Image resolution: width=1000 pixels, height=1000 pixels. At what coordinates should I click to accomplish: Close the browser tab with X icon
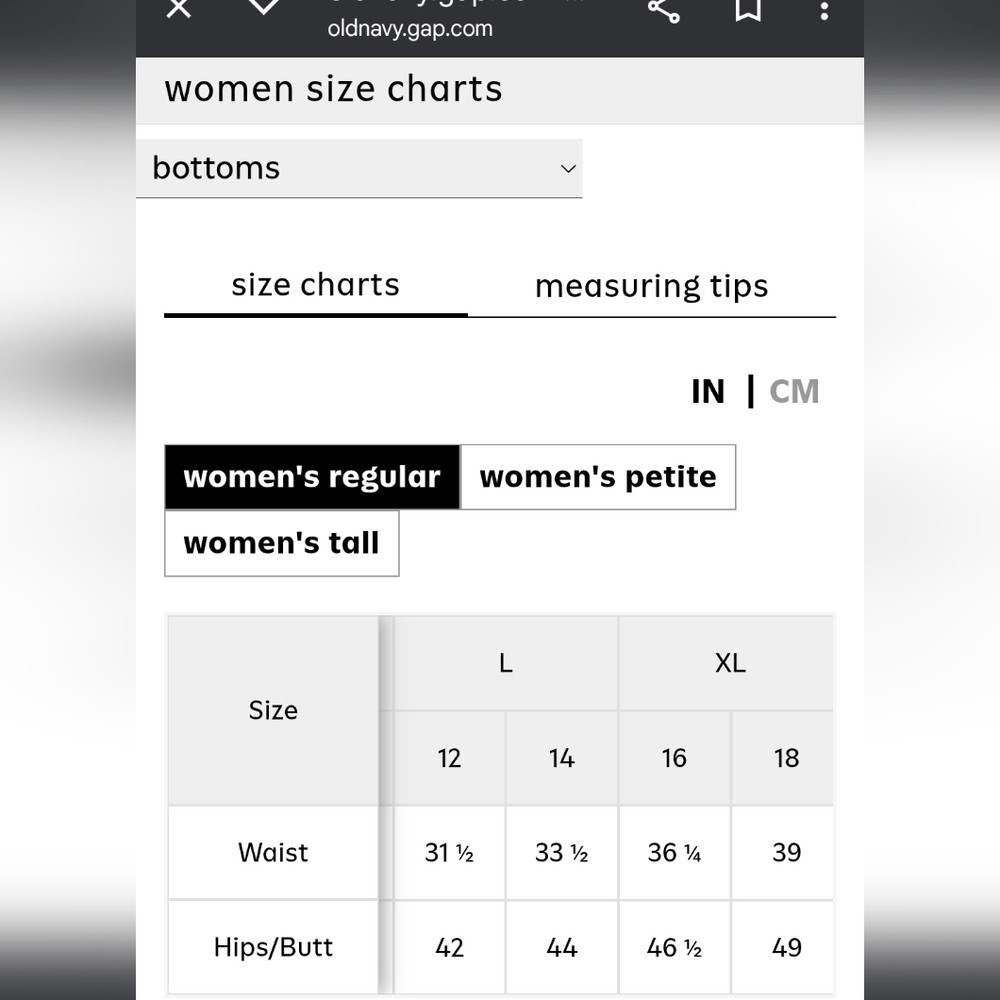(179, 8)
